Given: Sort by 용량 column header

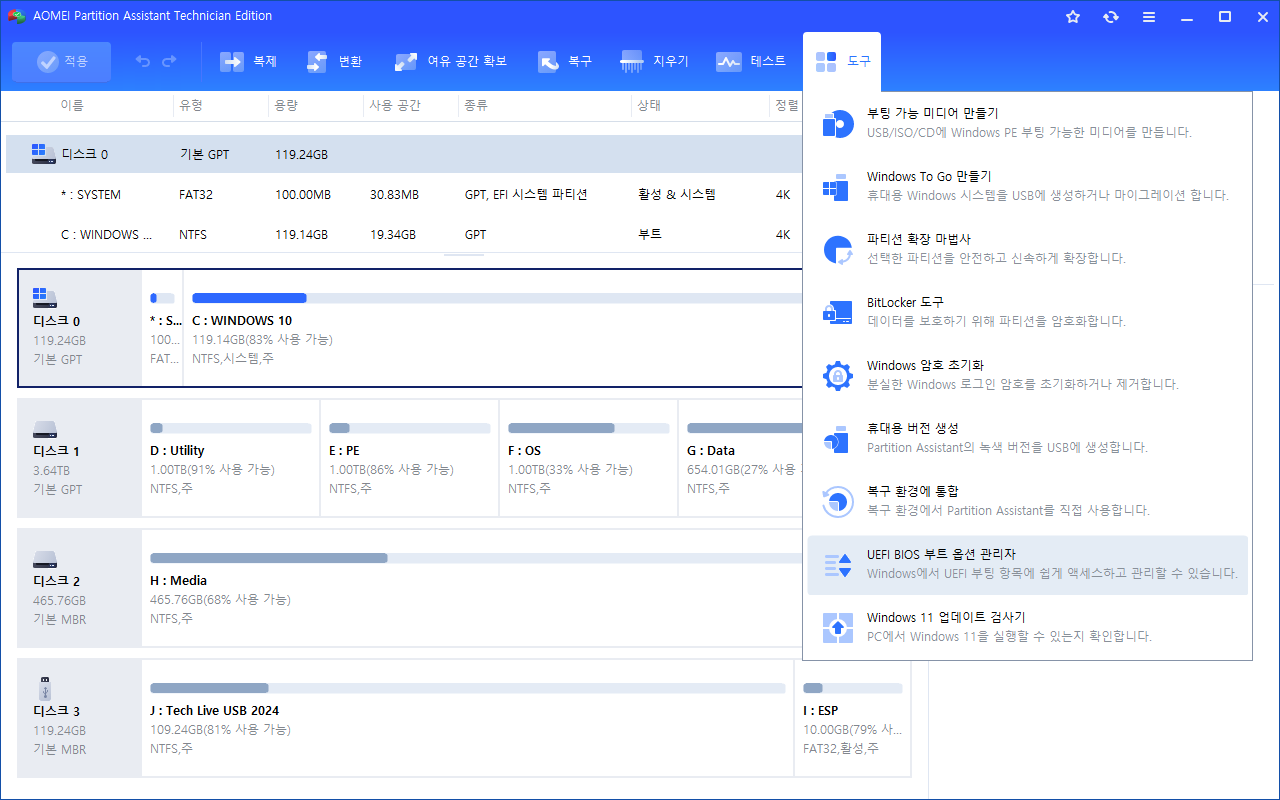Looking at the screenshot, I should point(286,105).
